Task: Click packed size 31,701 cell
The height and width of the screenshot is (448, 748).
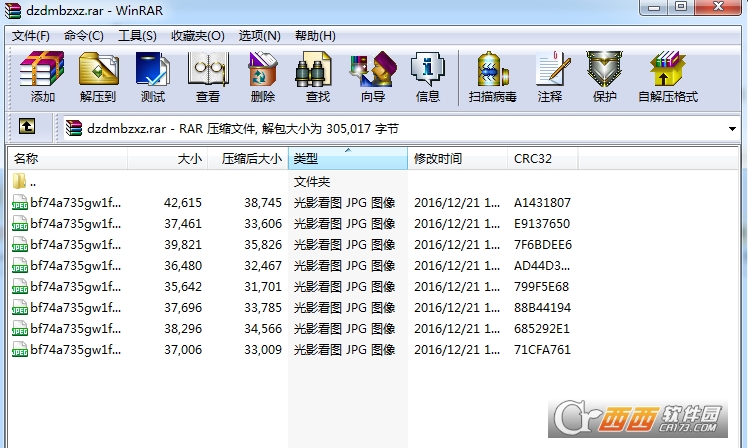Action: [263, 287]
